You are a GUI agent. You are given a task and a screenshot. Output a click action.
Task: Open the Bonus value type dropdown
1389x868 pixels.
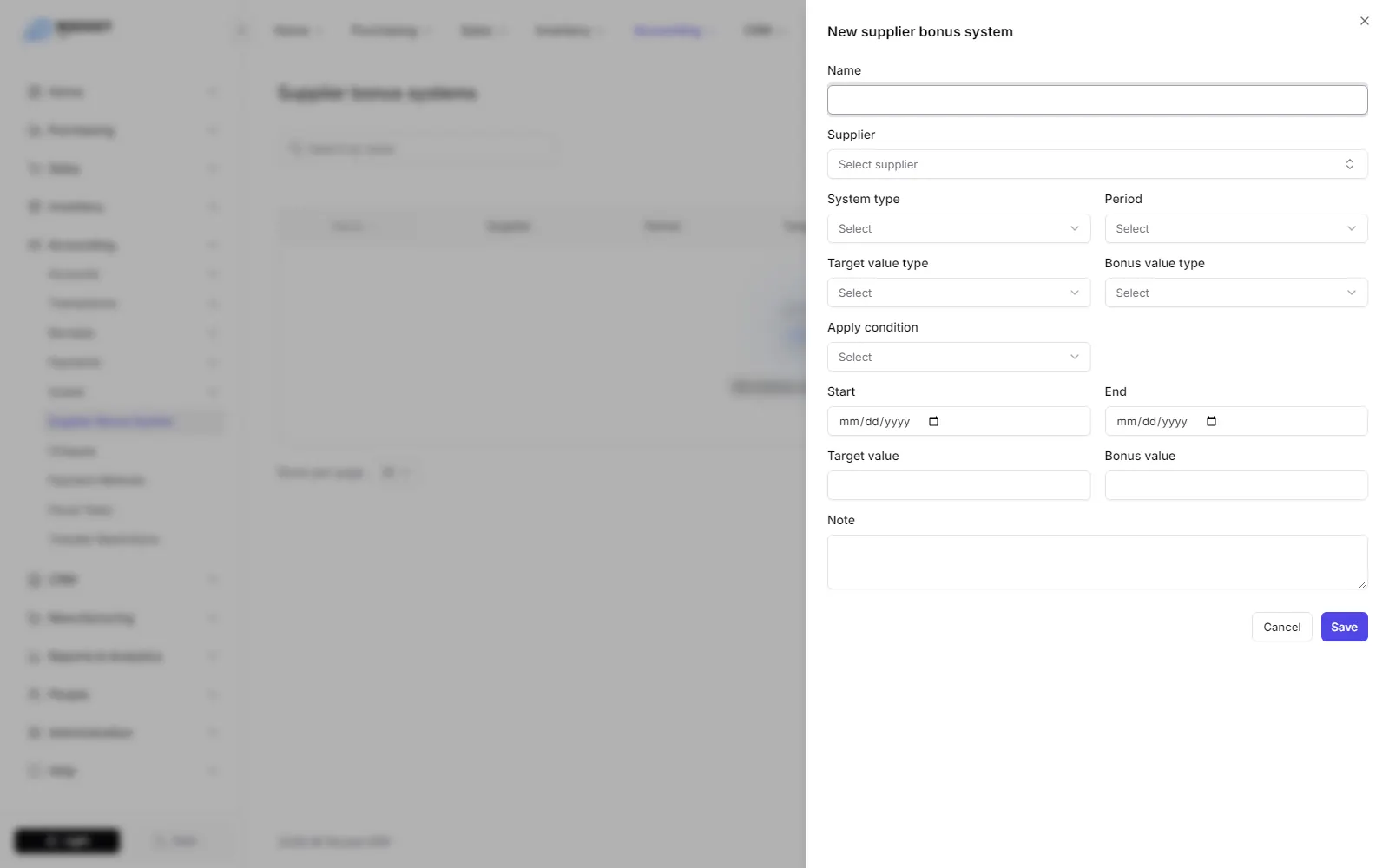pos(1236,293)
